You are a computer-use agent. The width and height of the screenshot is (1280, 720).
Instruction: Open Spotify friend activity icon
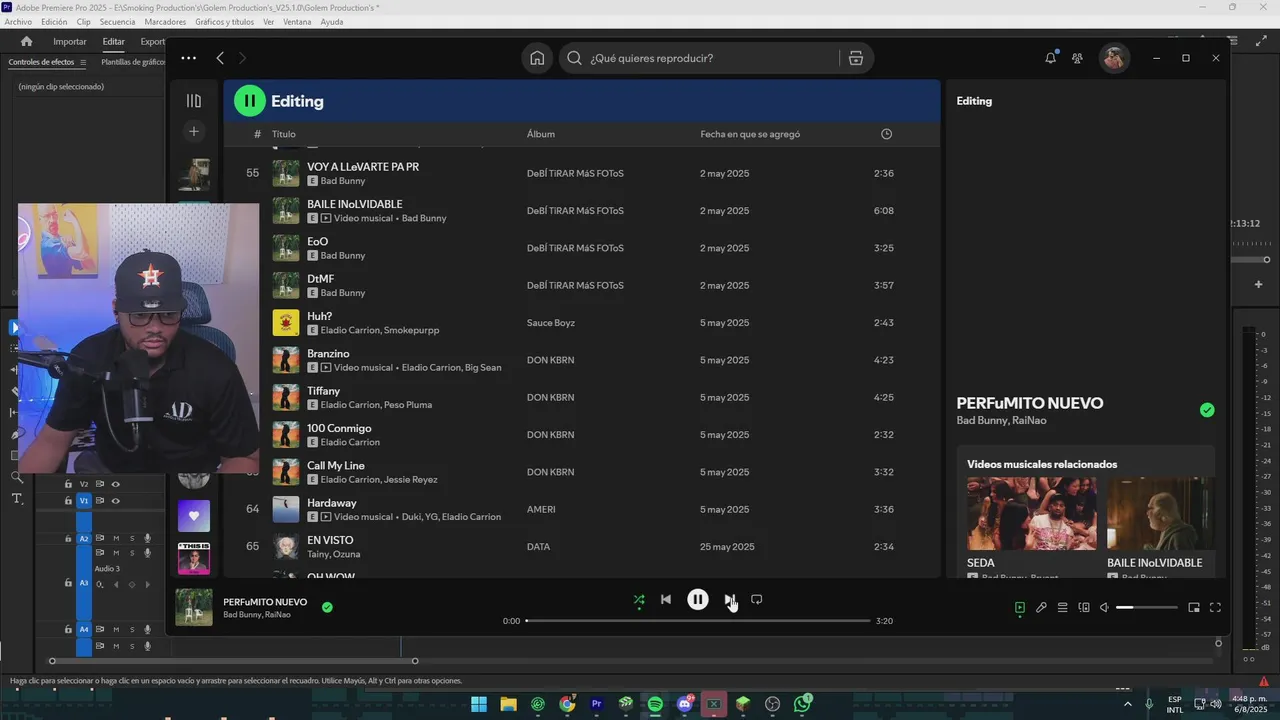[1077, 58]
